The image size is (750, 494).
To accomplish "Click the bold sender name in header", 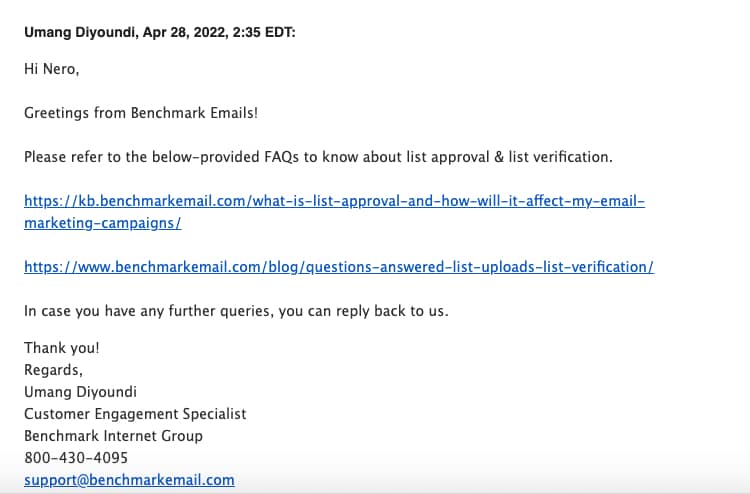I will point(81,33).
